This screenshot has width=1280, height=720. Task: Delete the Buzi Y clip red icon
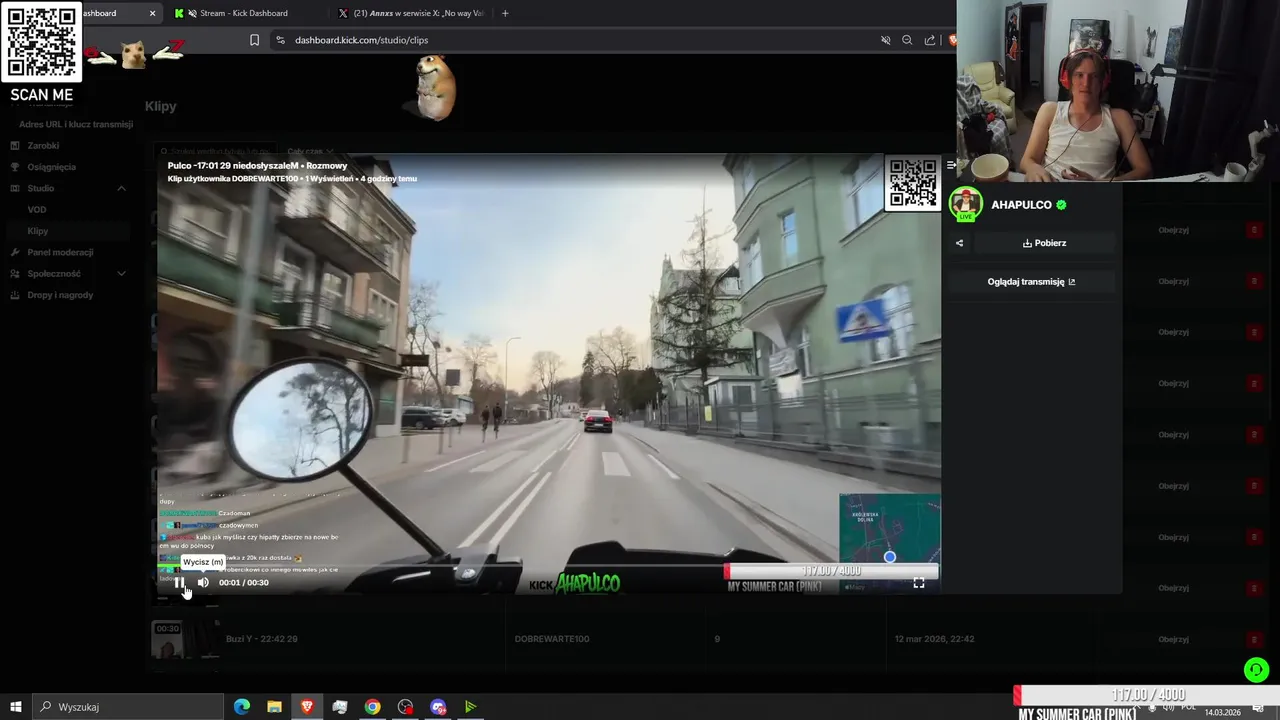[1254, 640]
